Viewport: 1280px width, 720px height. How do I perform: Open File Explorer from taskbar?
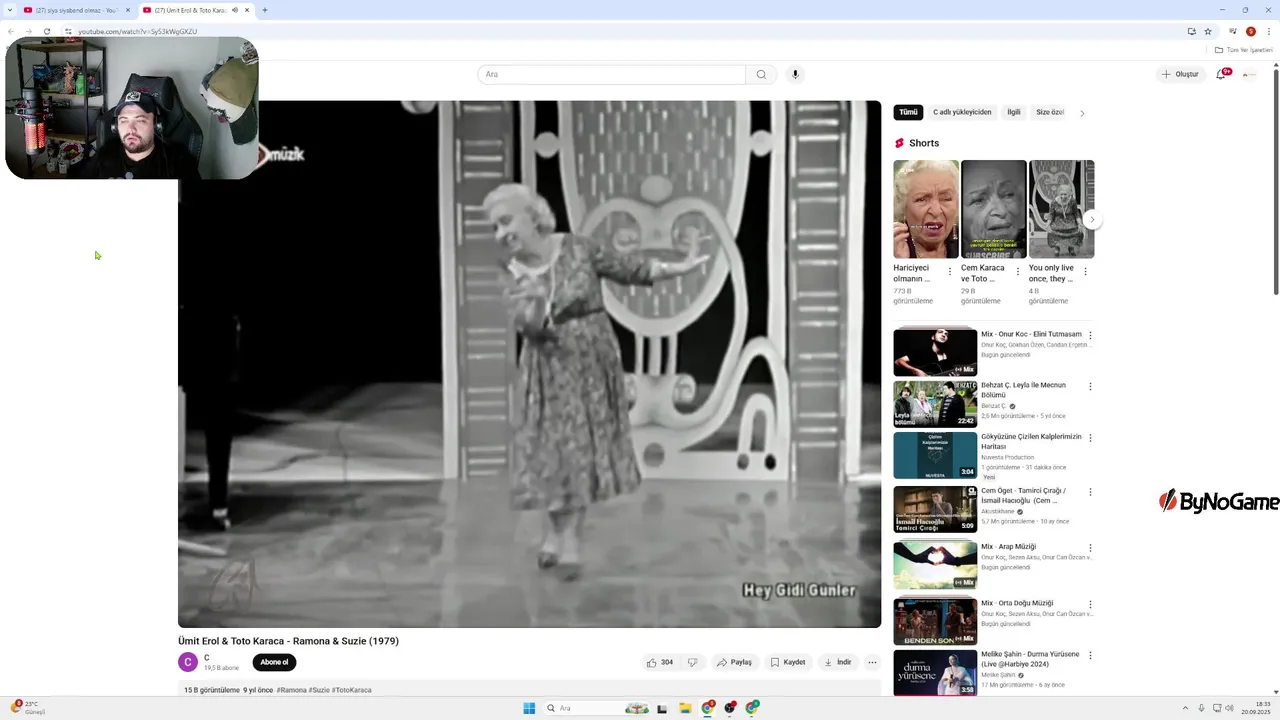point(685,708)
